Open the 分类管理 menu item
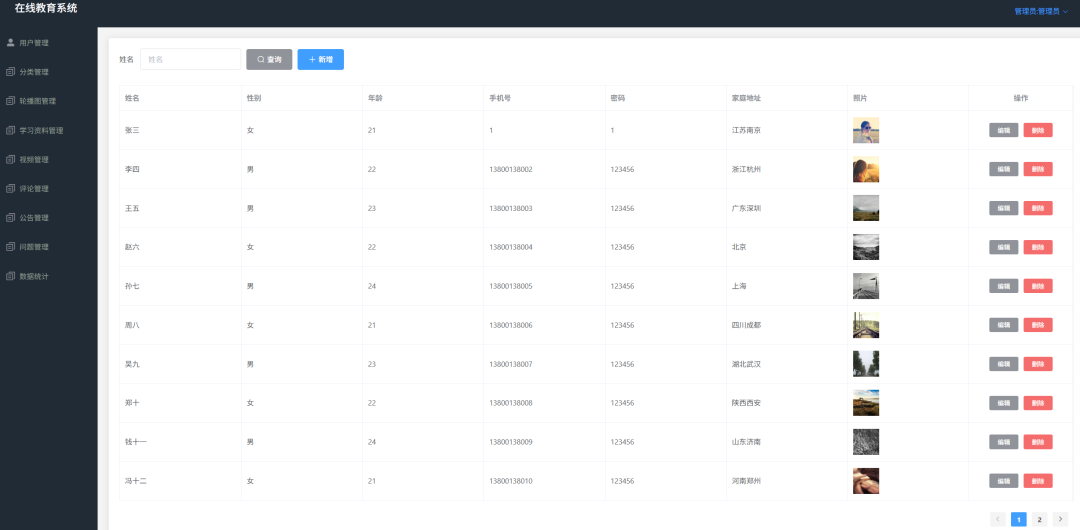Screen dimensions: 1080x530 pos(48,72)
